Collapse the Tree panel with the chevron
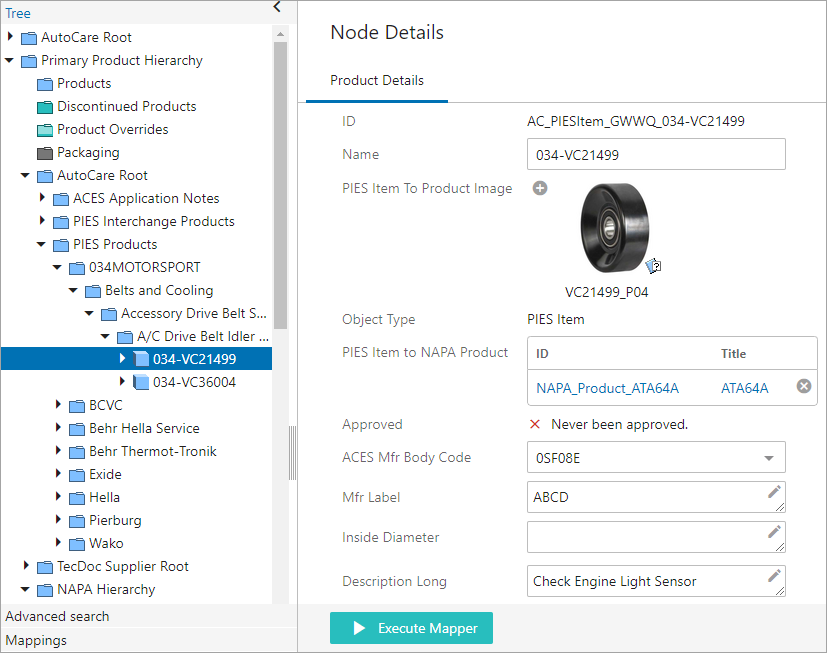The width and height of the screenshot is (827, 653). click(x=277, y=7)
